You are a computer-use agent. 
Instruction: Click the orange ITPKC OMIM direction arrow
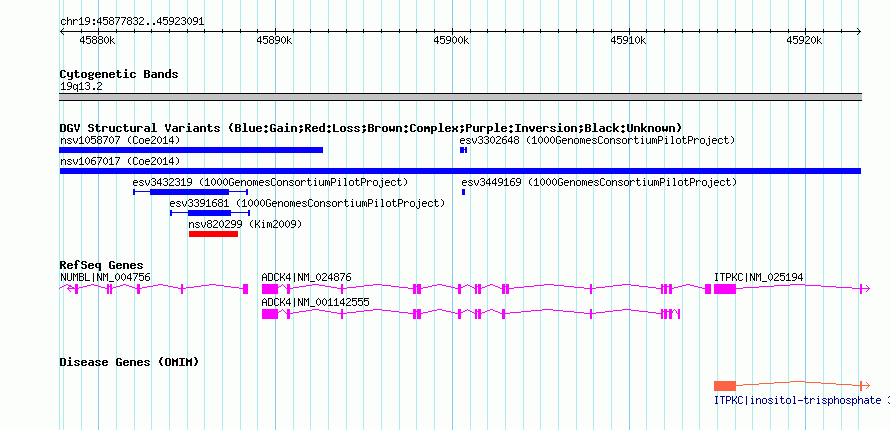[x=866, y=386]
